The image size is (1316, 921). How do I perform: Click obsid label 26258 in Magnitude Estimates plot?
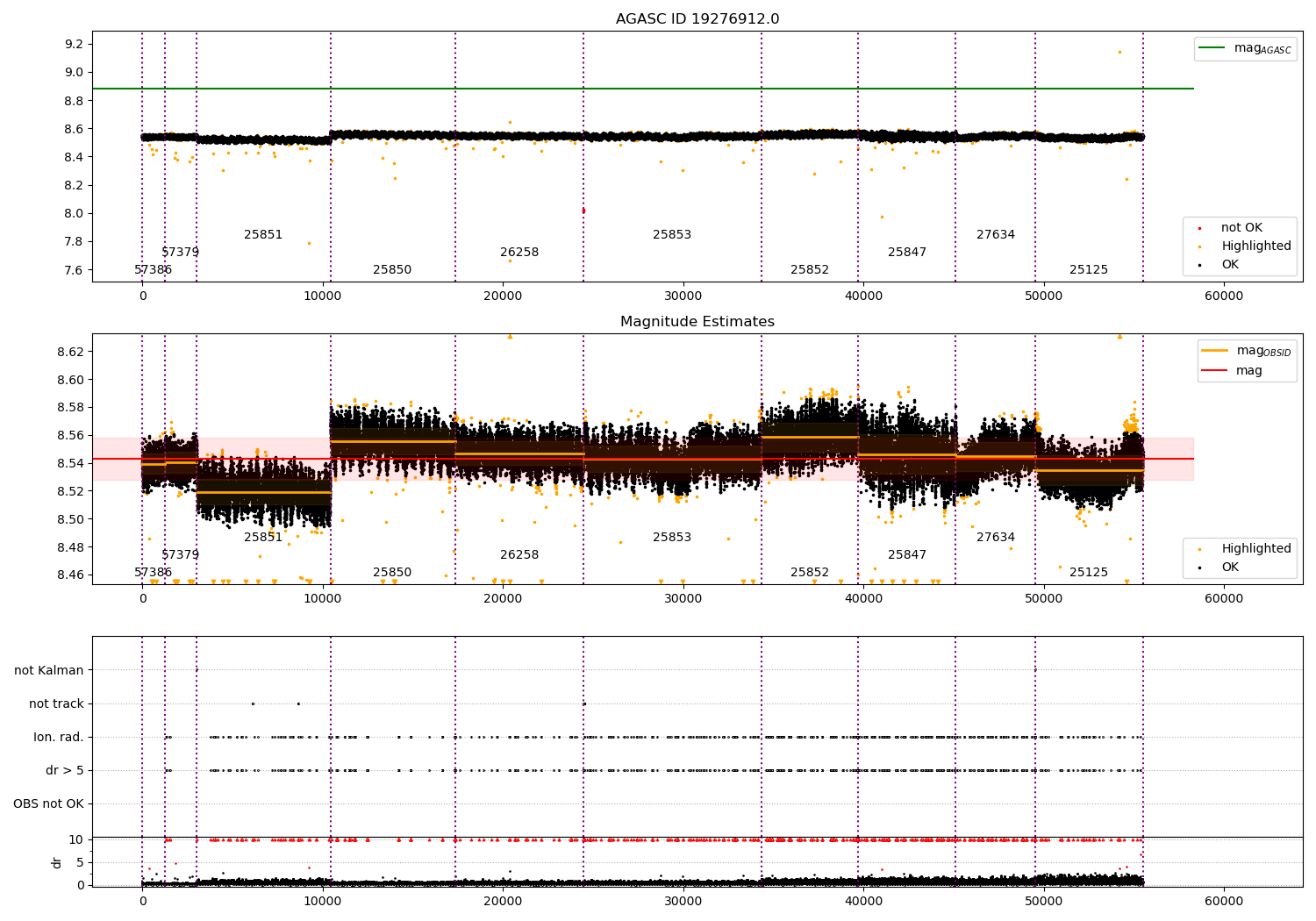point(519,555)
